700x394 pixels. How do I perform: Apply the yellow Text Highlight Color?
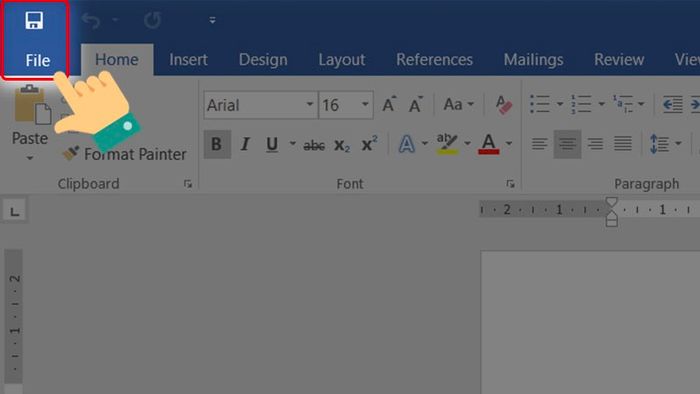[447, 144]
